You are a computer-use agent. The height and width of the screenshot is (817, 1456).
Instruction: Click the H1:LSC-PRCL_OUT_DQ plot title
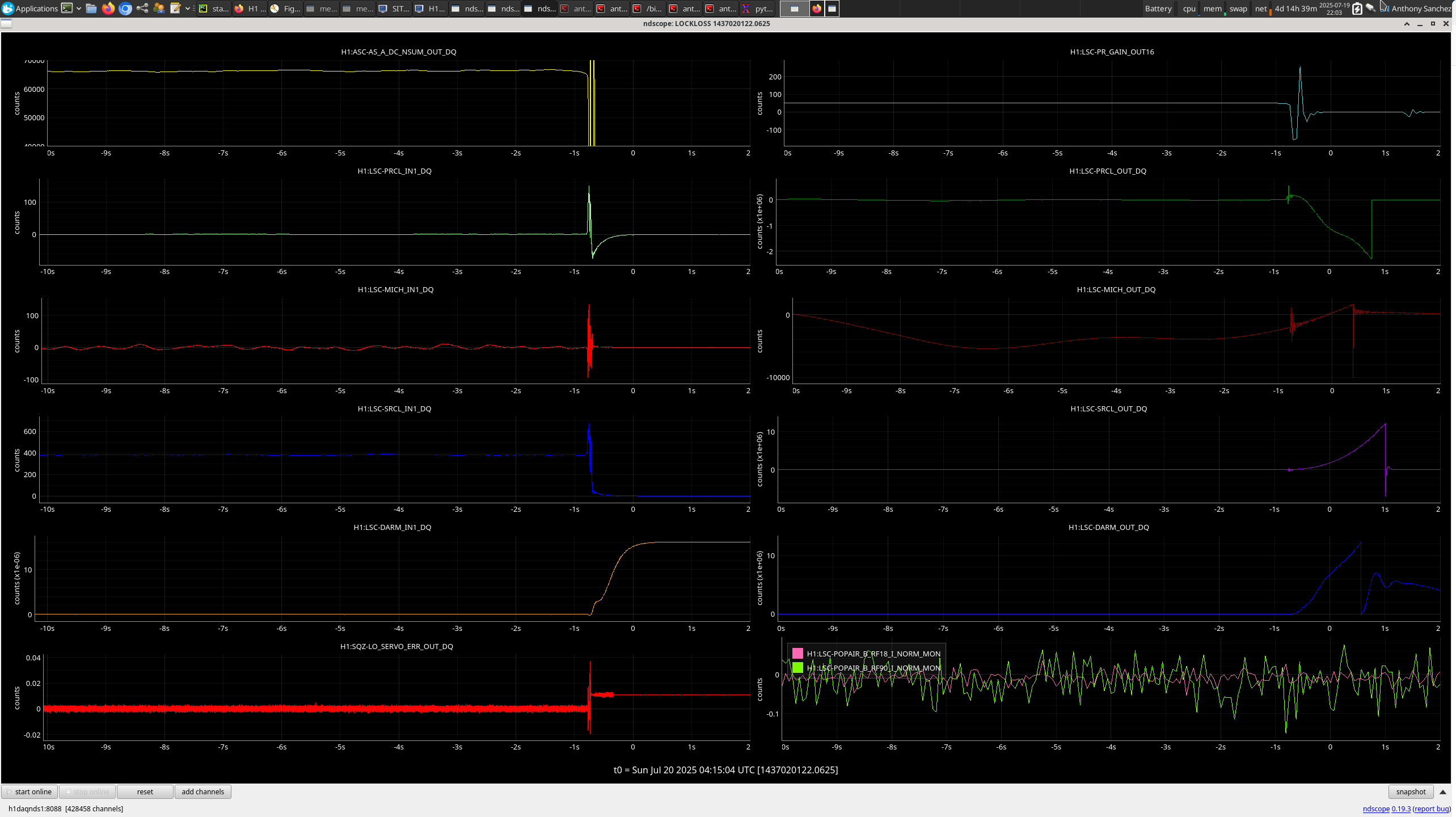pyautogui.click(x=1108, y=171)
